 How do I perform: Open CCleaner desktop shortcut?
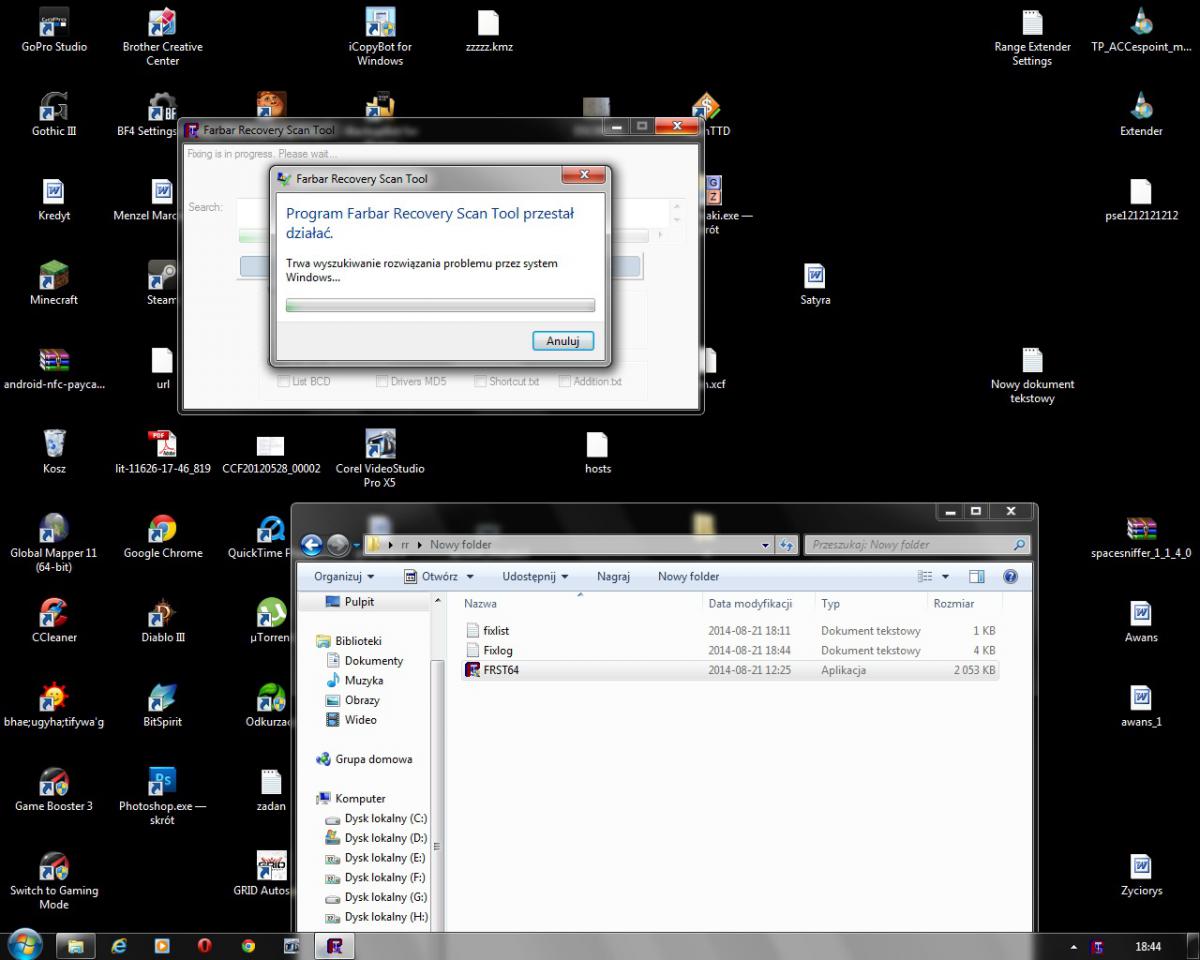coord(54,620)
